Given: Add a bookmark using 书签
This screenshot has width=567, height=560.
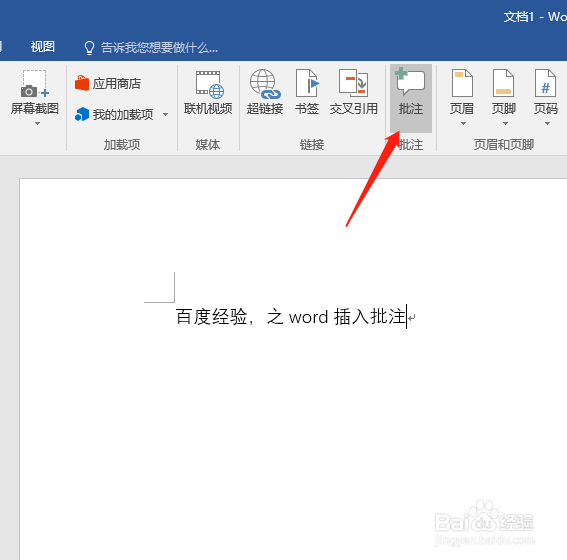Looking at the screenshot, I should tap(307, 93).
